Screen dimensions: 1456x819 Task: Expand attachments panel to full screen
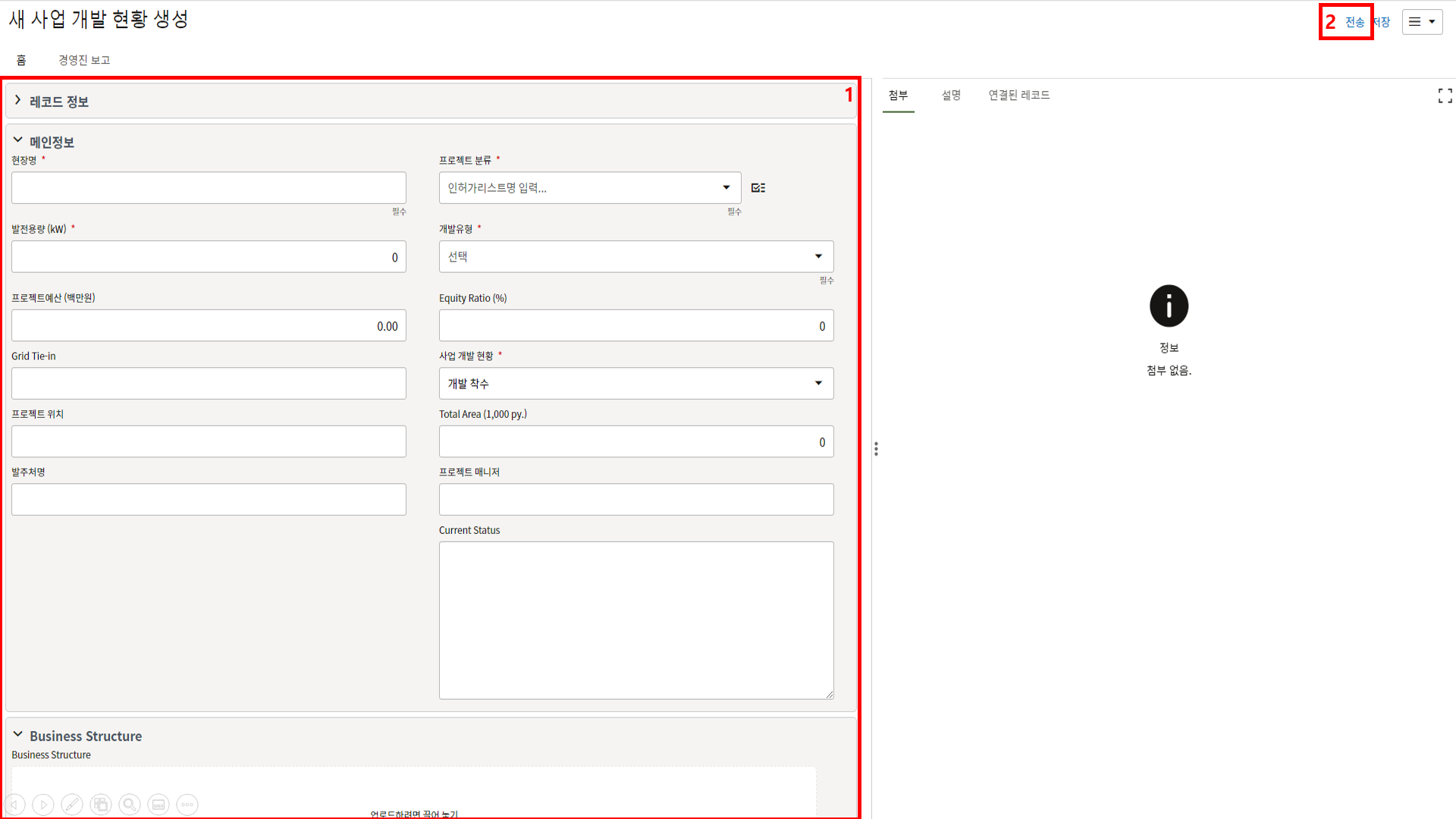[1445, 96]
